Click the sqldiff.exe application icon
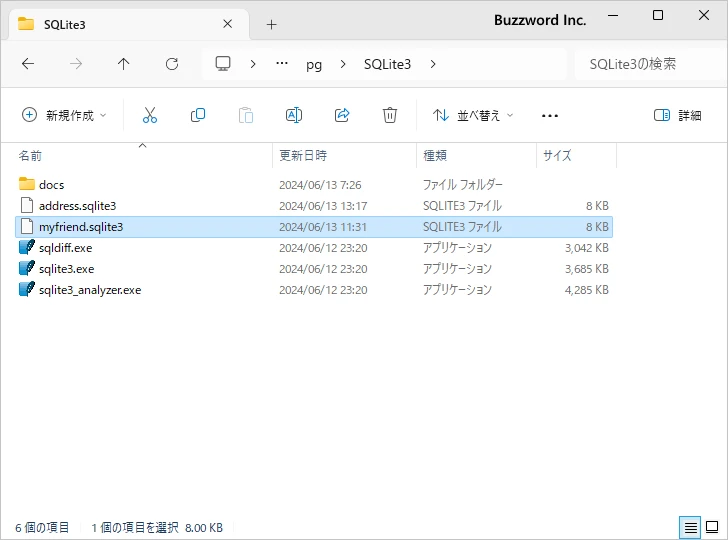The width and height of the screenshot is (728, 540). tap(27, 247)
